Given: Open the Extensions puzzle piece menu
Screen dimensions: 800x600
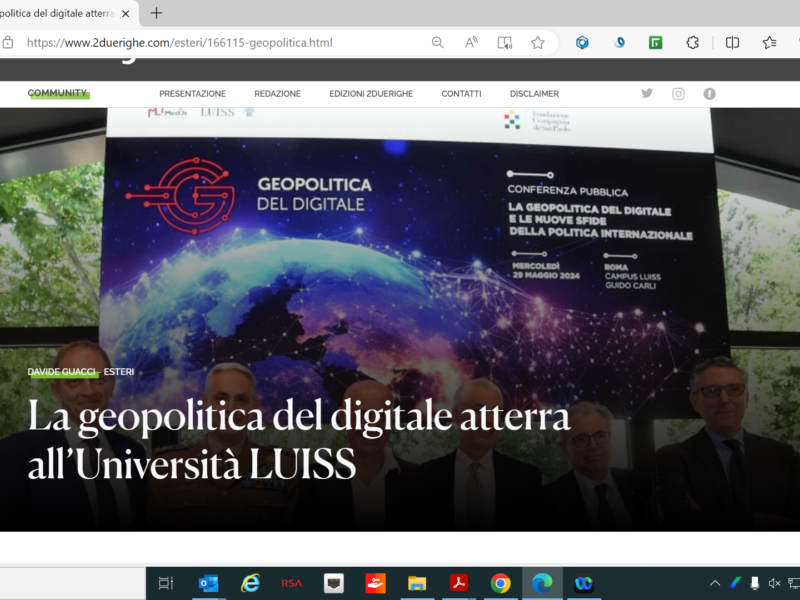Looking at the screenshot, I should 692,43.
